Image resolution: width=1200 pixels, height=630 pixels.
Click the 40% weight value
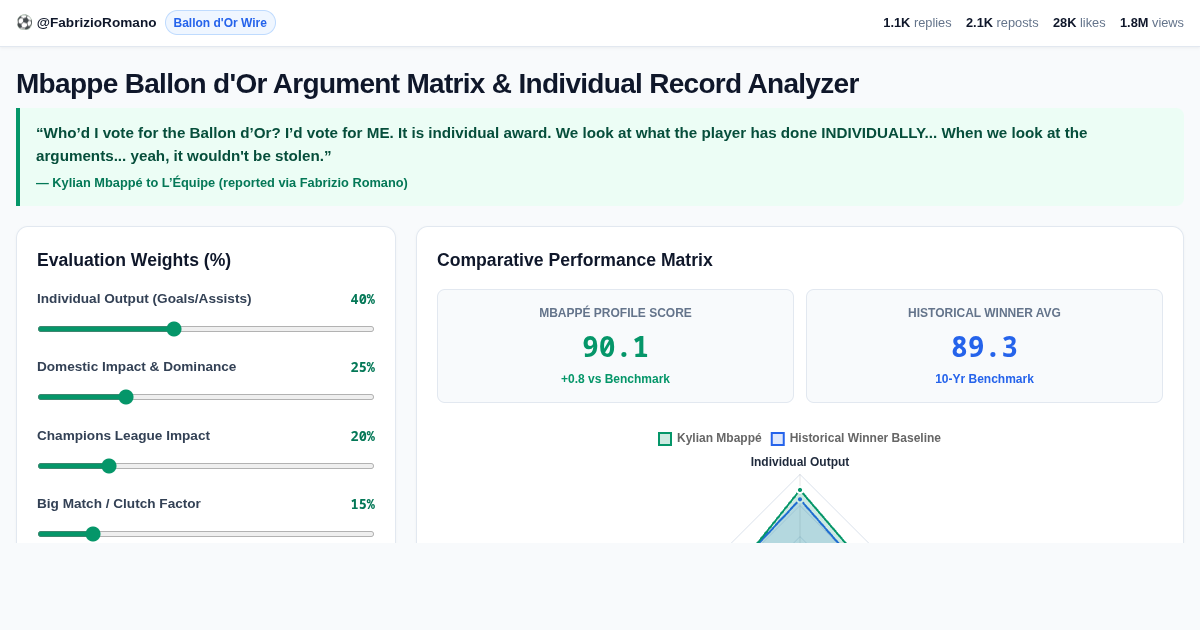[362, 299]
